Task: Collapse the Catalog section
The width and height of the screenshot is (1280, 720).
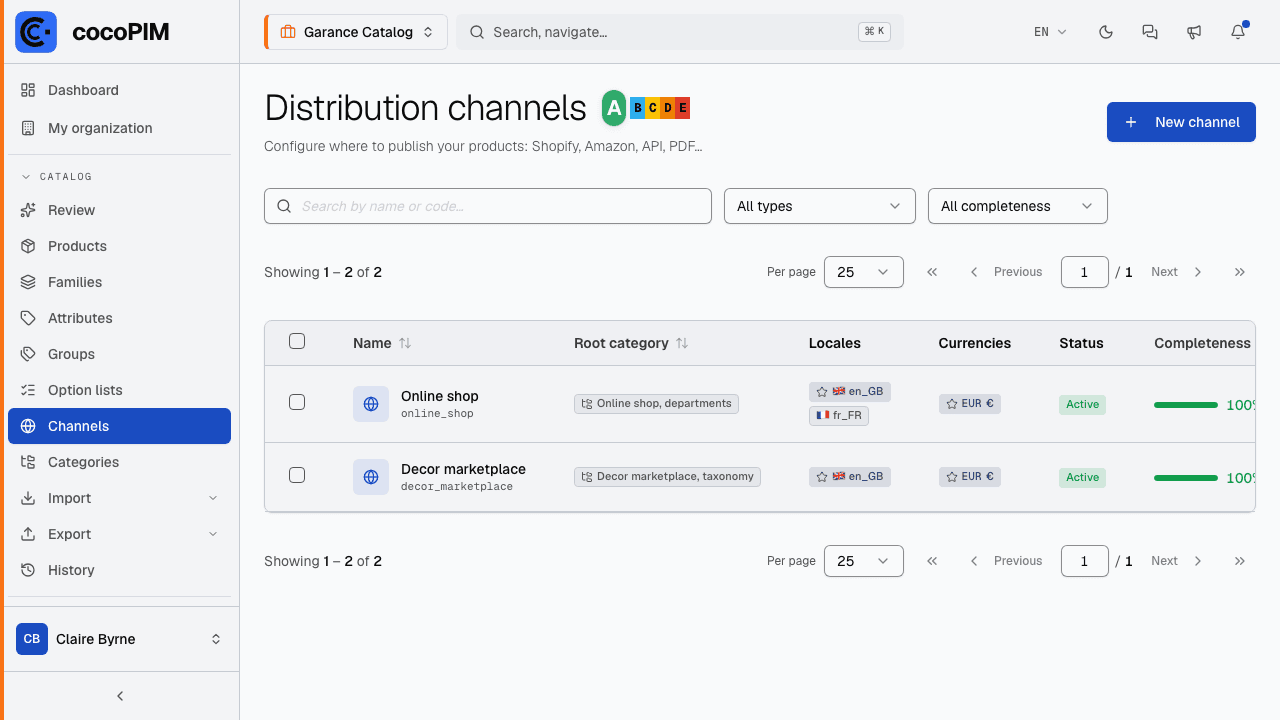Action: click(57, 177)
